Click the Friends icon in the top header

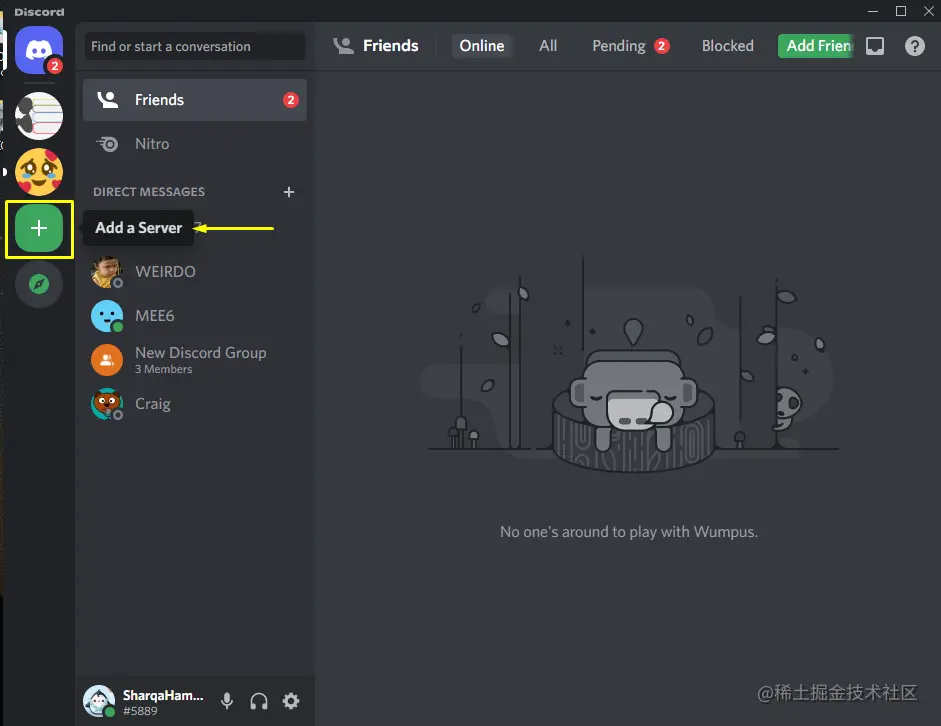click(x=343, y=46)
